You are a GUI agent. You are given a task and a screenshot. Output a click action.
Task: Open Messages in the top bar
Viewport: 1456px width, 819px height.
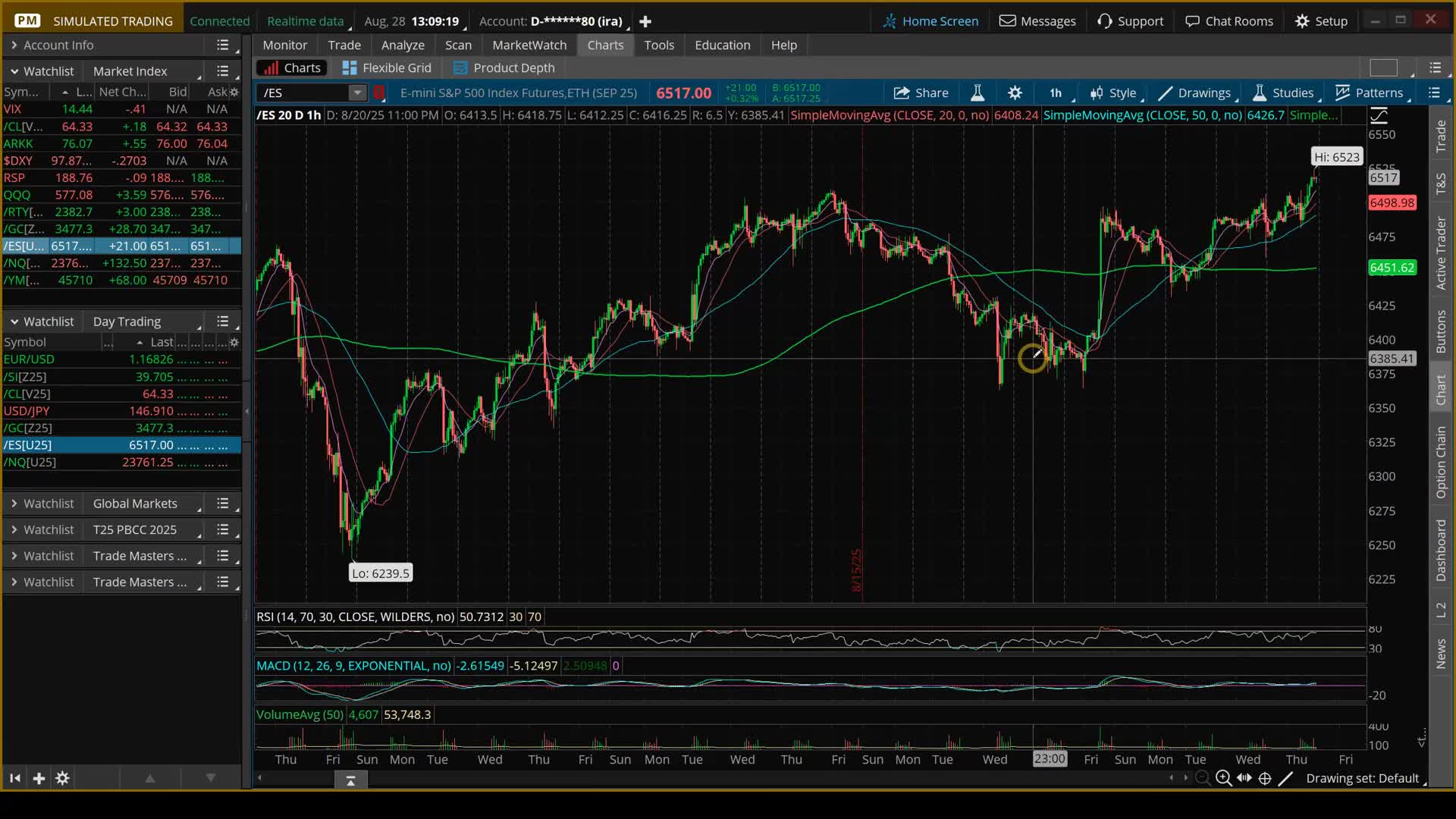pyautogui.click(x=1037, y=21)
